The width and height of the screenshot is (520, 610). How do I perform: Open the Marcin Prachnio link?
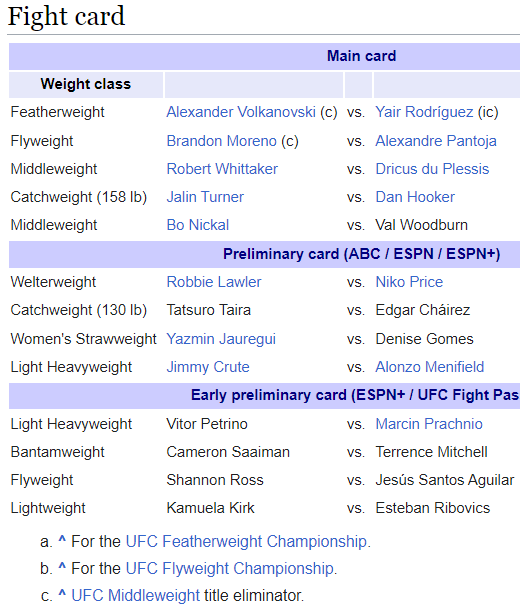click(429, 424)
